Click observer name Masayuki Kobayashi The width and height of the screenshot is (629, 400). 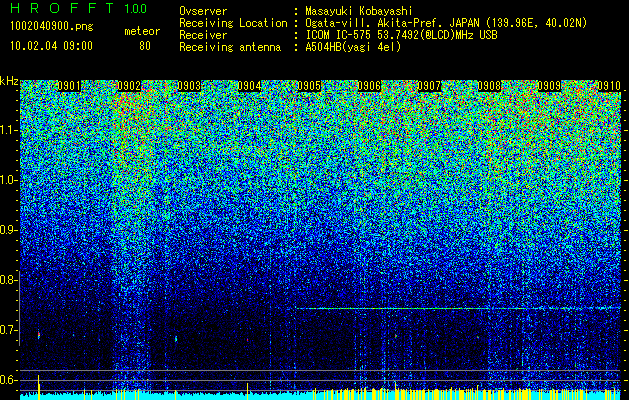[x=359, y=11]
